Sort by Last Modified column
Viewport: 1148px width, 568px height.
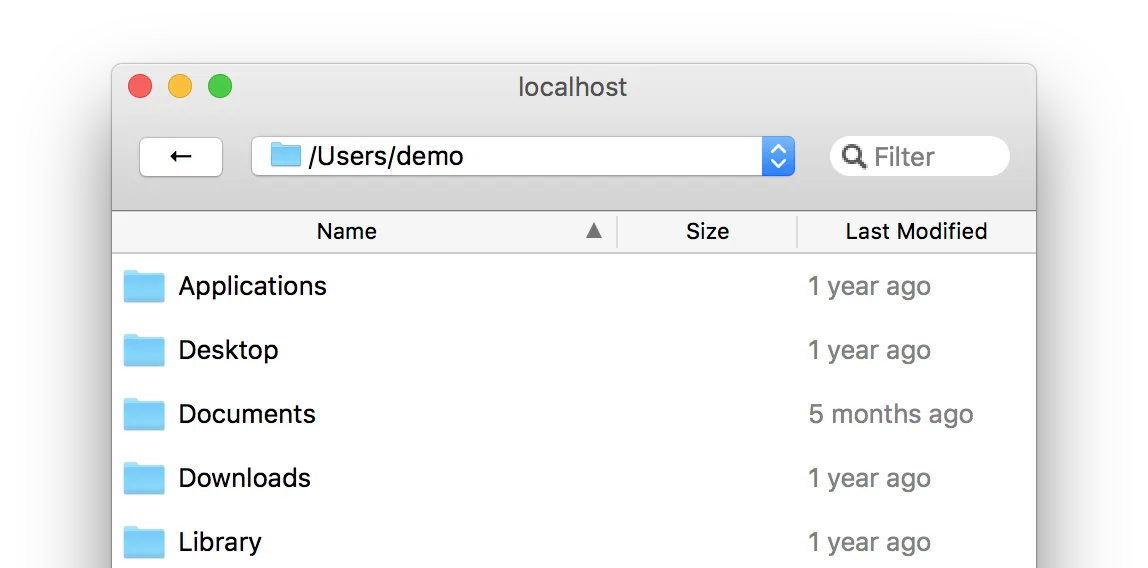tap(916, 232)
